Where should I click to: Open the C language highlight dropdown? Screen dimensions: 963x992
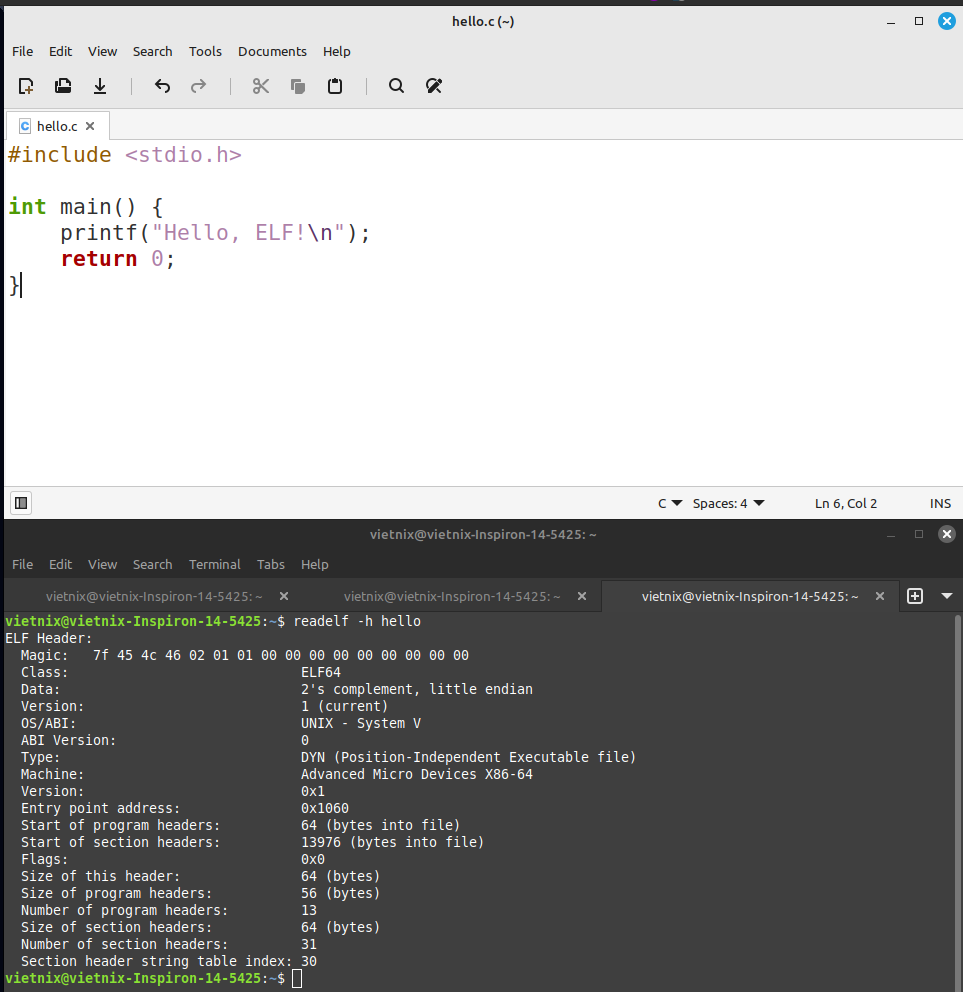click(669, 504)
